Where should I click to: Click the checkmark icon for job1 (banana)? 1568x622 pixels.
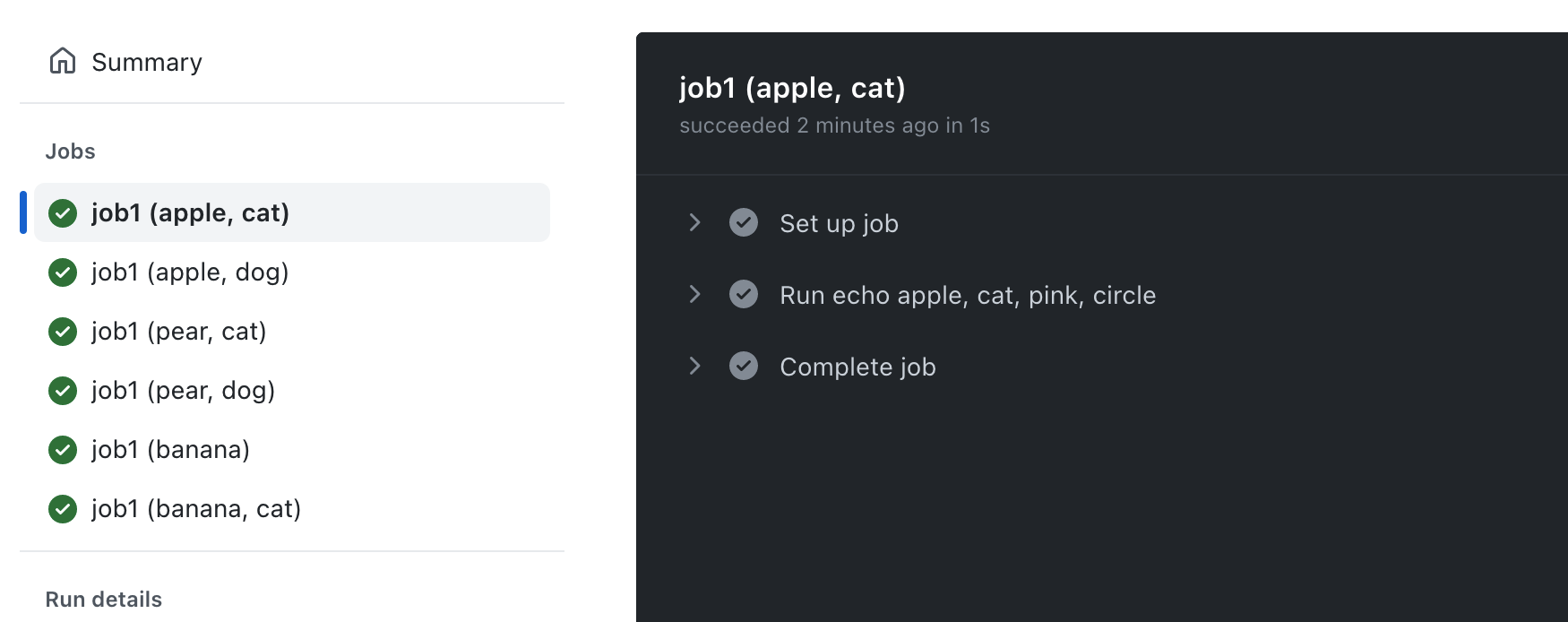(x=62, y=450)
